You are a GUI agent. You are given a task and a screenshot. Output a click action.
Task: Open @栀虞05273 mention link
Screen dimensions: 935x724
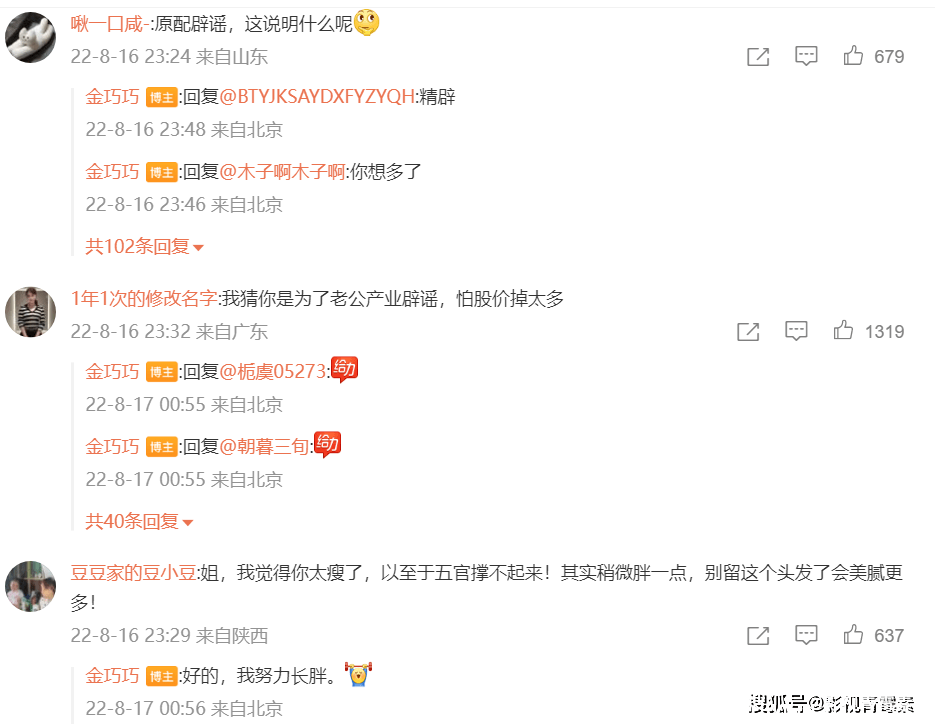coord(273,372)
